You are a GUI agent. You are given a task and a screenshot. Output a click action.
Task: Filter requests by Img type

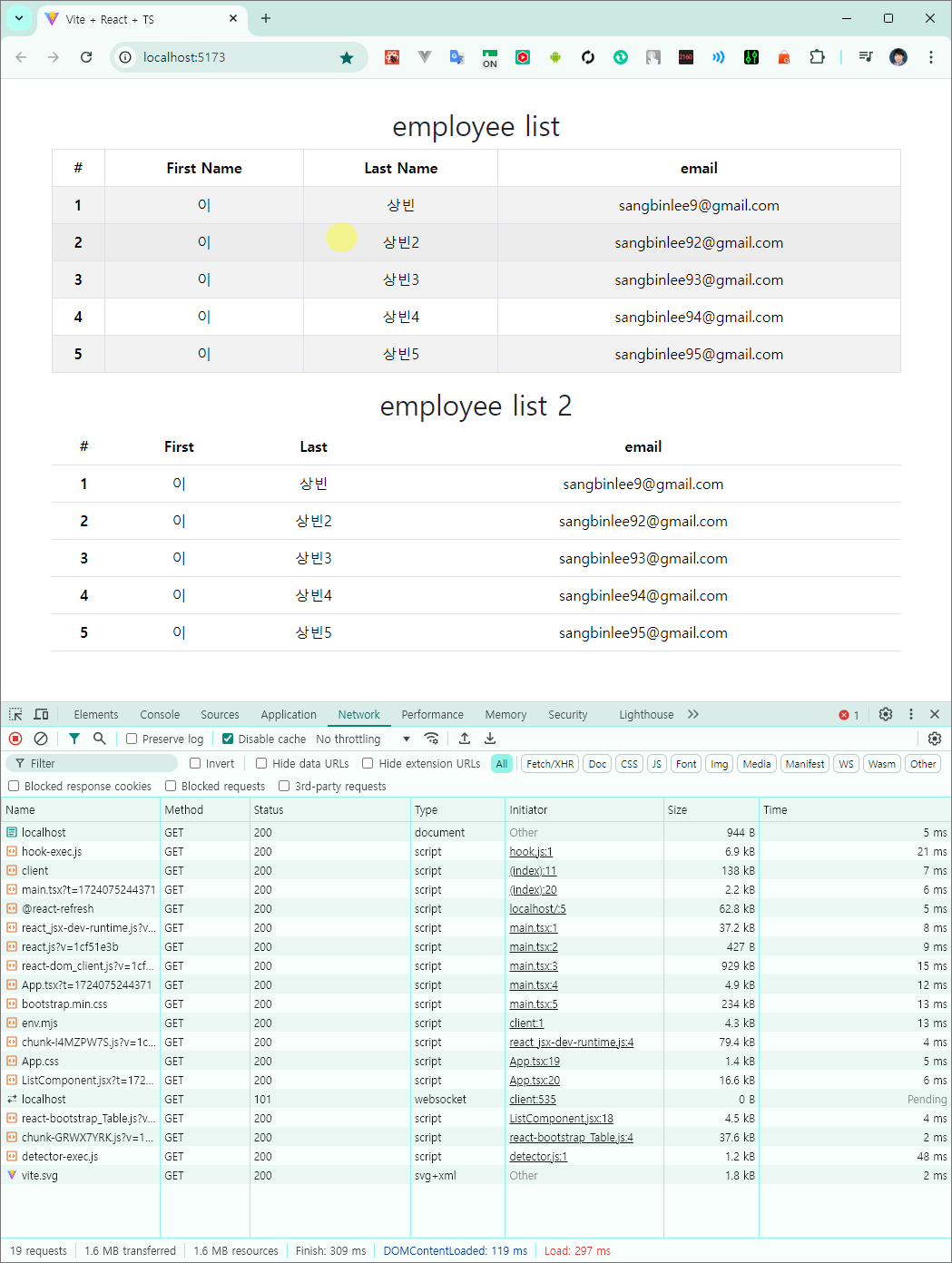719,764
